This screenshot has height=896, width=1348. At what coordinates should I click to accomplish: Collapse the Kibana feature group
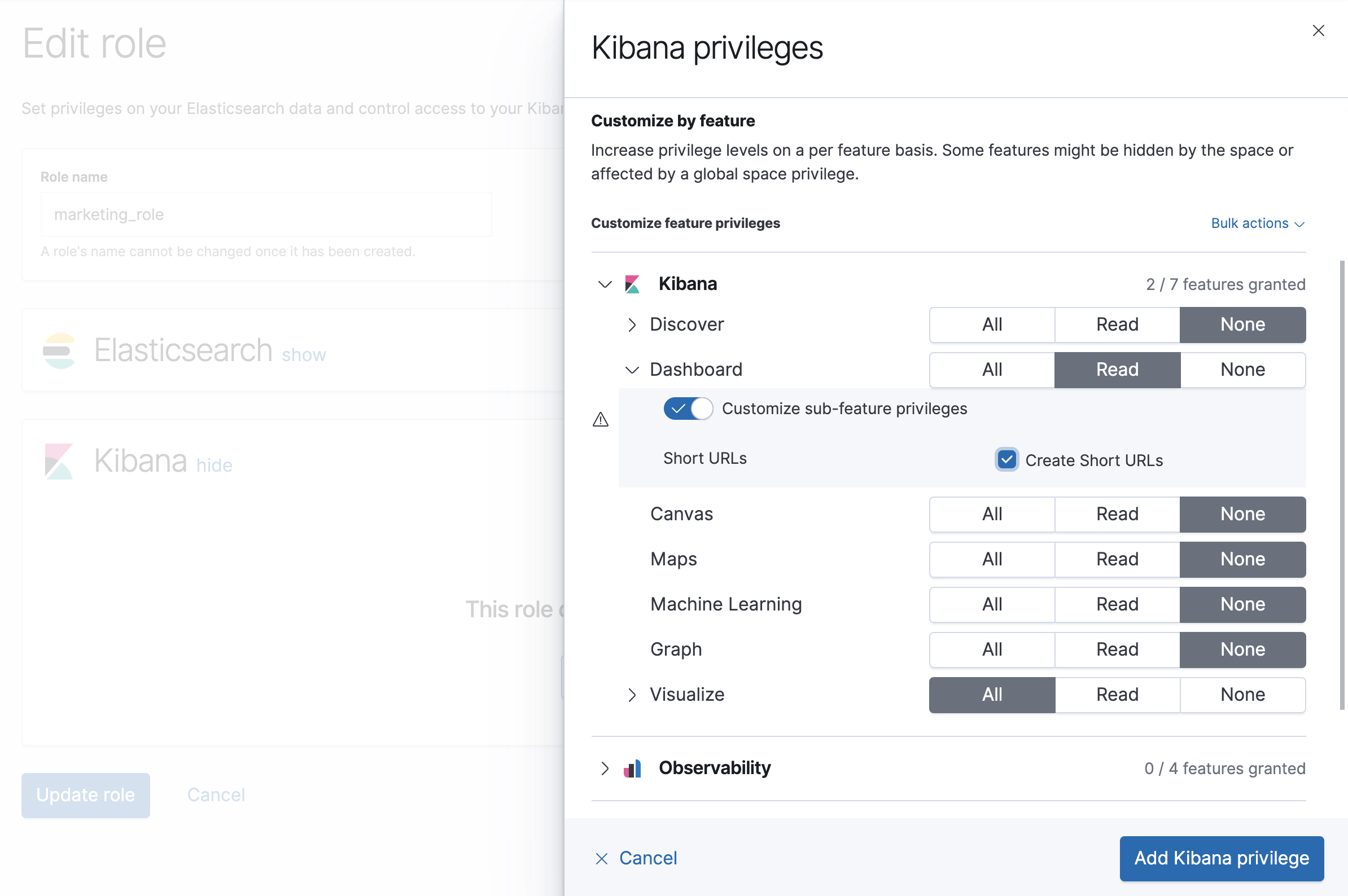click(604, 284)
